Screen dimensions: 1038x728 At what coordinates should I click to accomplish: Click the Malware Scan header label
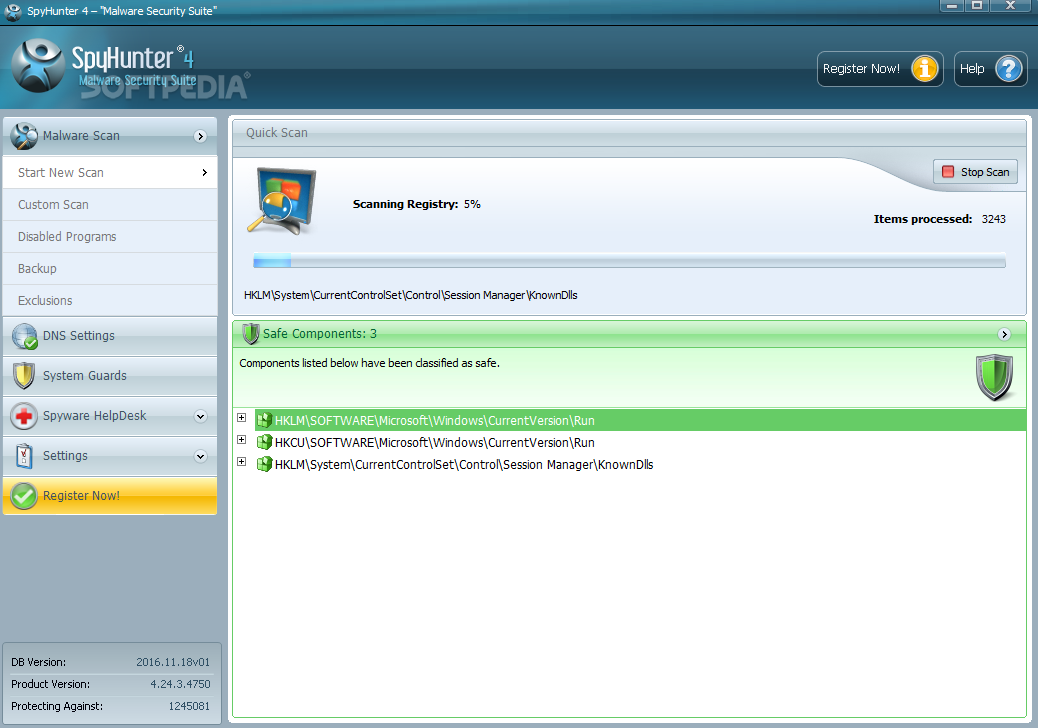click(x=81, y=136)
